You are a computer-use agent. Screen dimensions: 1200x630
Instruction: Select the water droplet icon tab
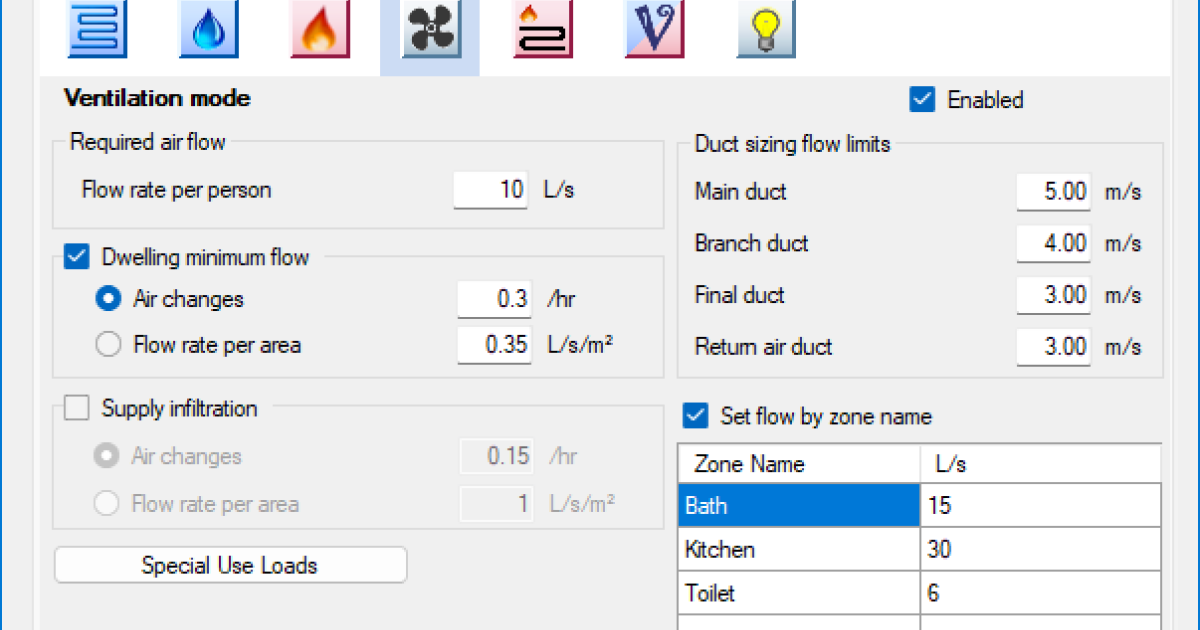208,31
